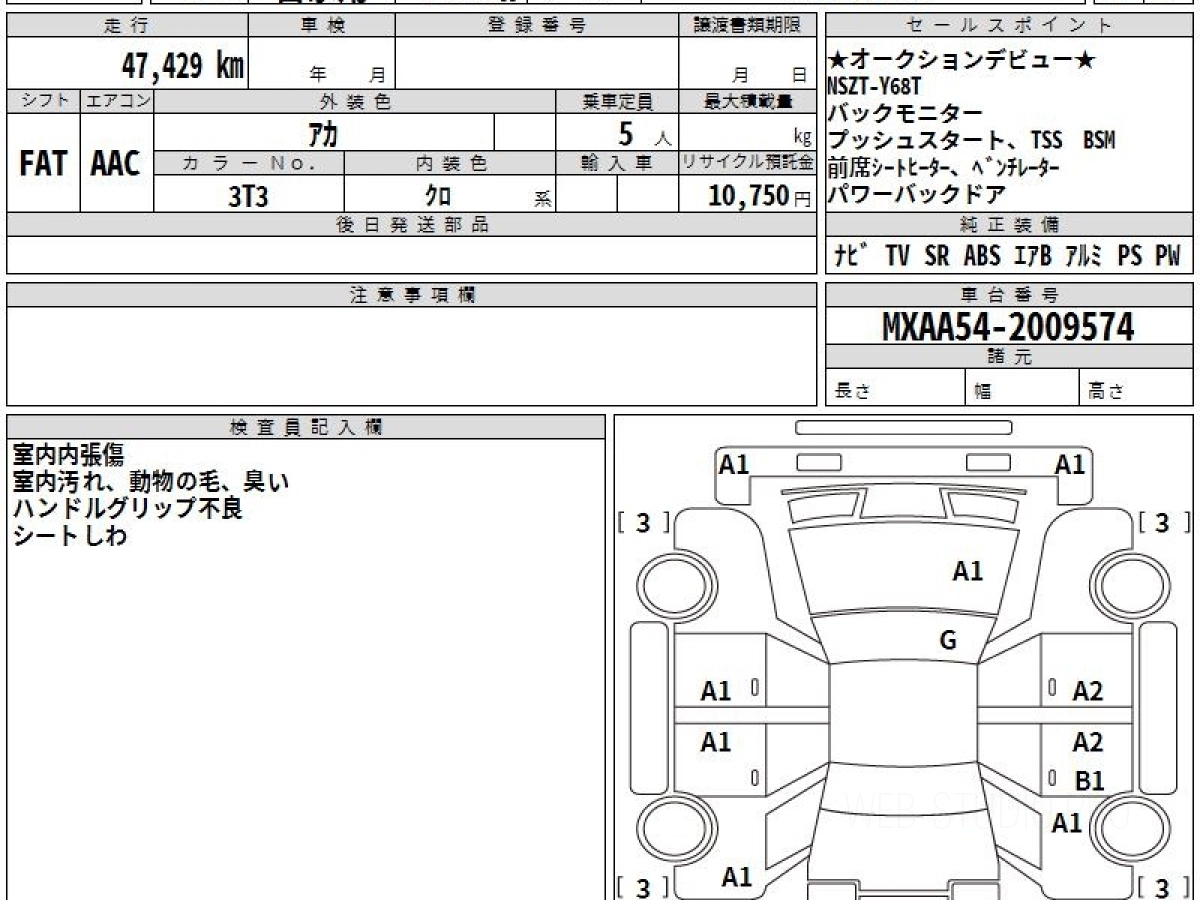Image resolution: width=1200 pixels, height=900 pixels.
Task: Click the 前席シートヒーター line
Action: tap(944, 167)
